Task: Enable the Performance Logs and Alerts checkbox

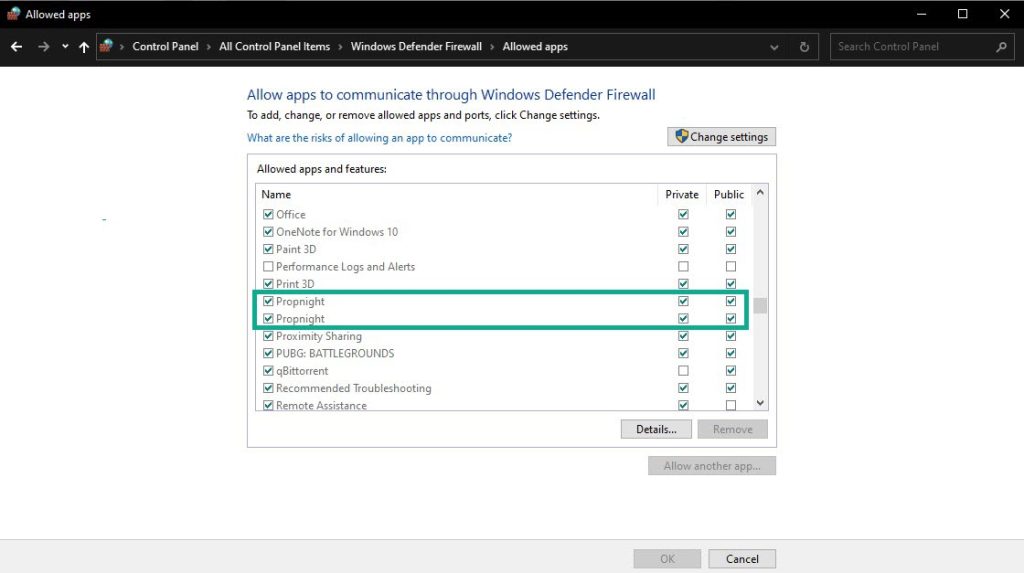Action: 268,267
